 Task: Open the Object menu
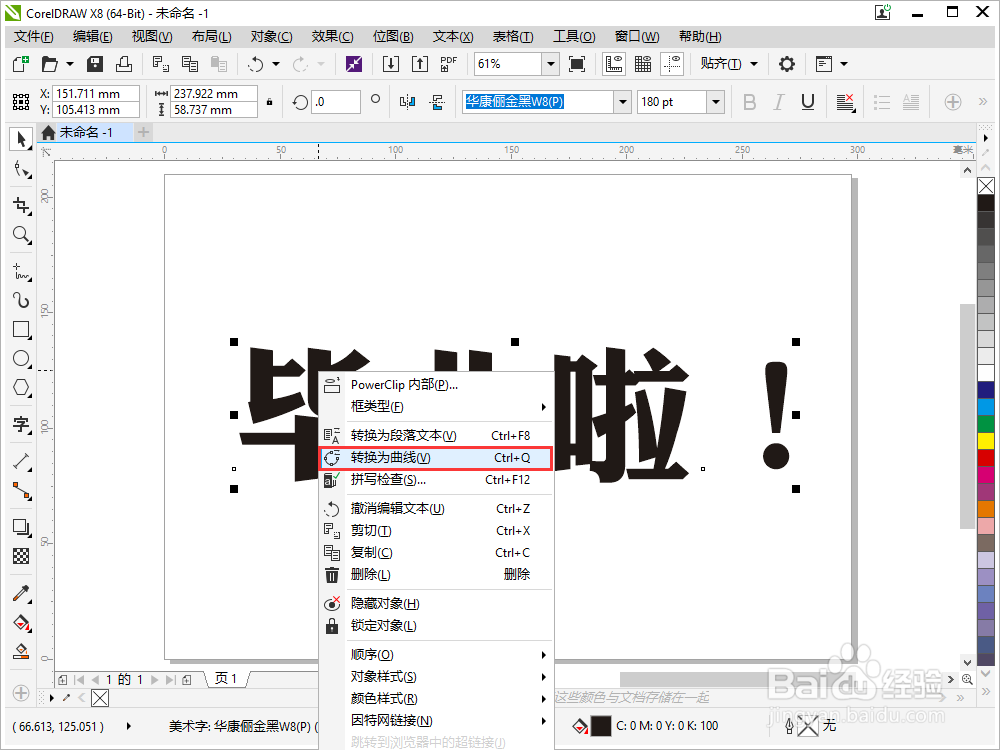(272, 36)
